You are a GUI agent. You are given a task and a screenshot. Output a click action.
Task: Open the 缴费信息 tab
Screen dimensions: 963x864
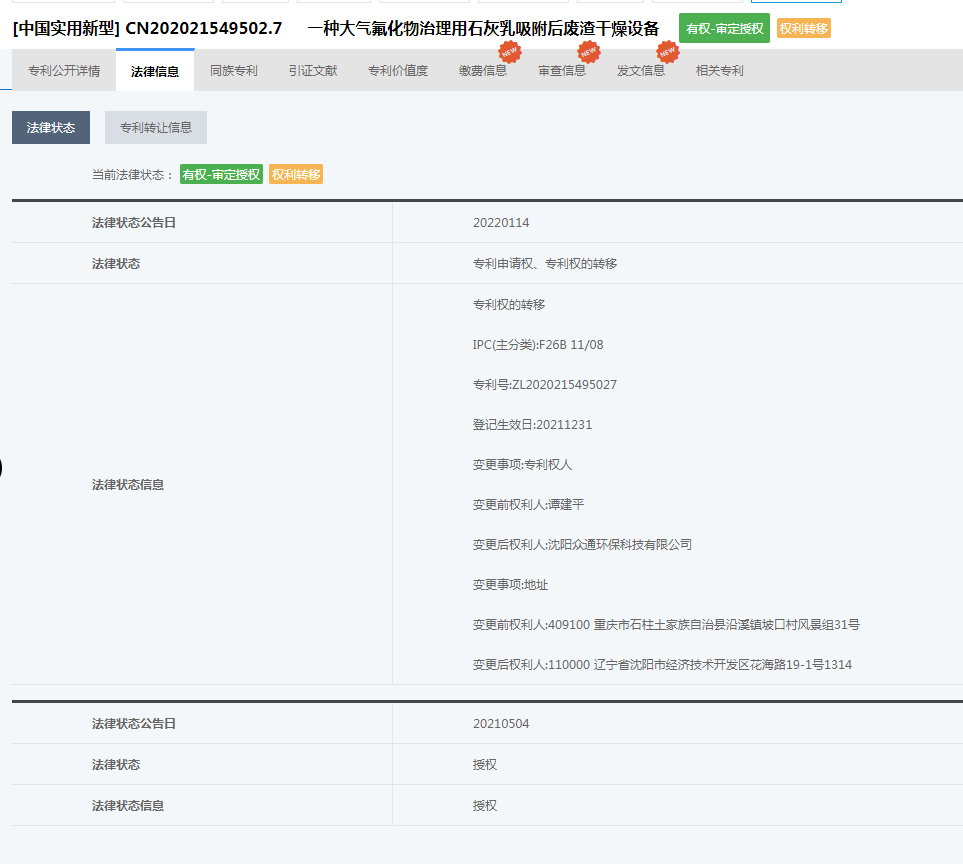483,71
